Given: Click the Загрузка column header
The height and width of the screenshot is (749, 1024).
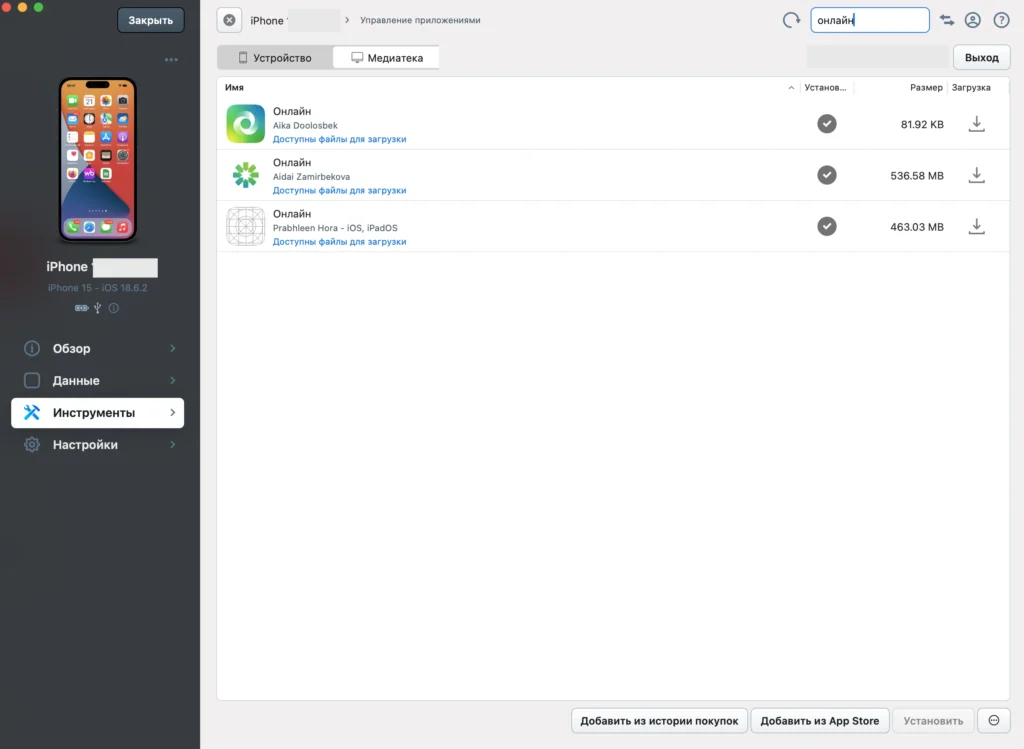Looking at the screenshot, I should pos(970,88).
